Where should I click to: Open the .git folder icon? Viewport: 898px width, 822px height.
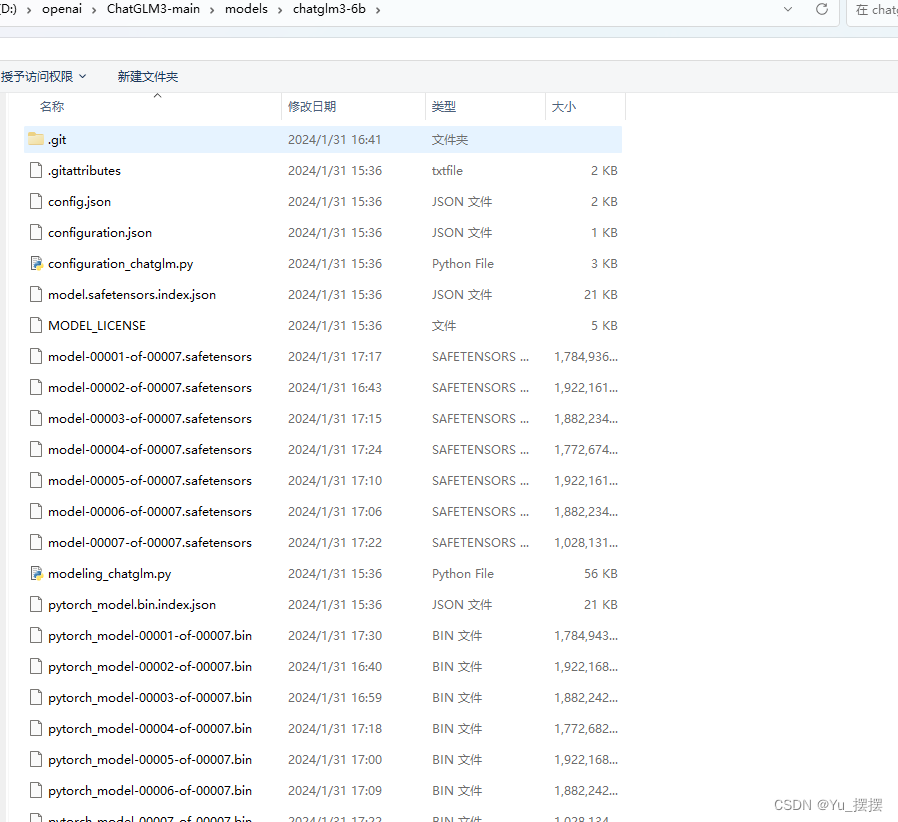pos(36,139)
